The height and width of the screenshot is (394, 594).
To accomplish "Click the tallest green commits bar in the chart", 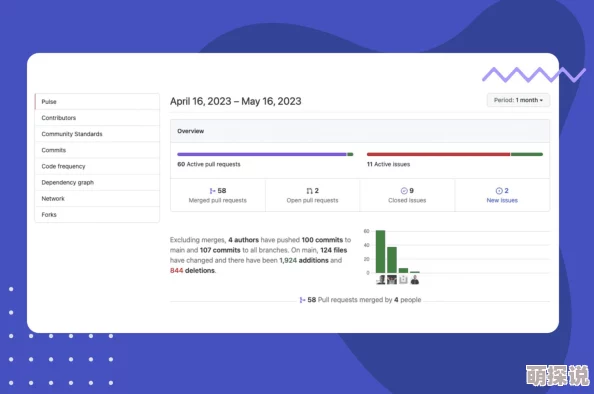I will [380, 252].
